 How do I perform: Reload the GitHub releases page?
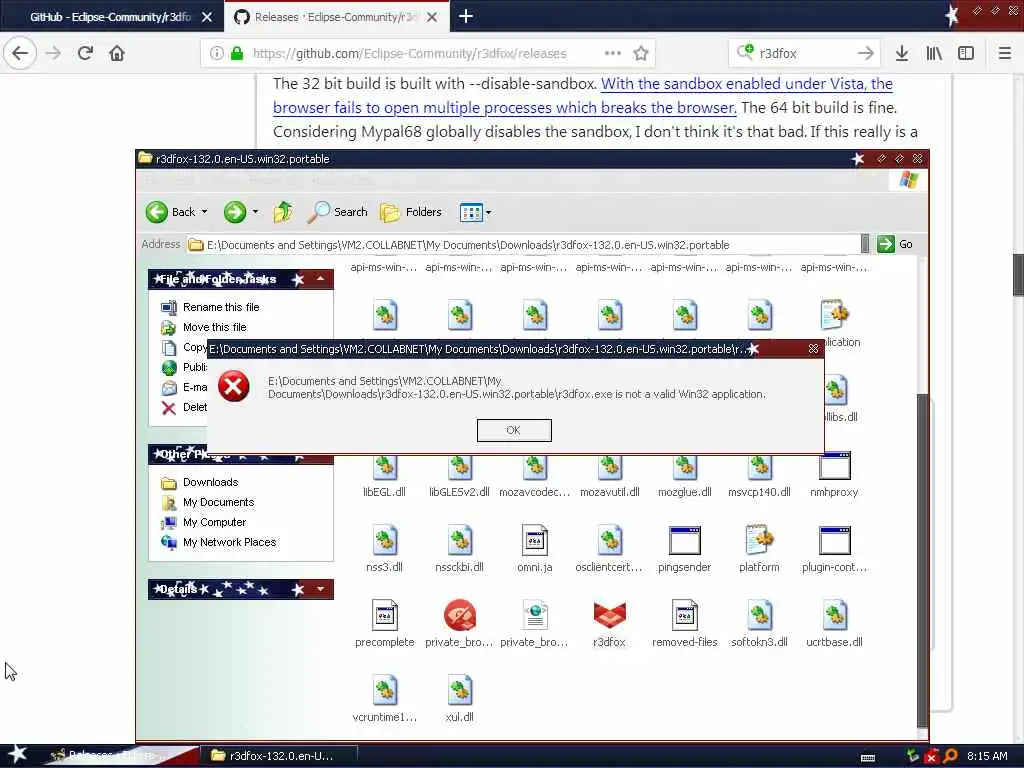pos(86,53)
